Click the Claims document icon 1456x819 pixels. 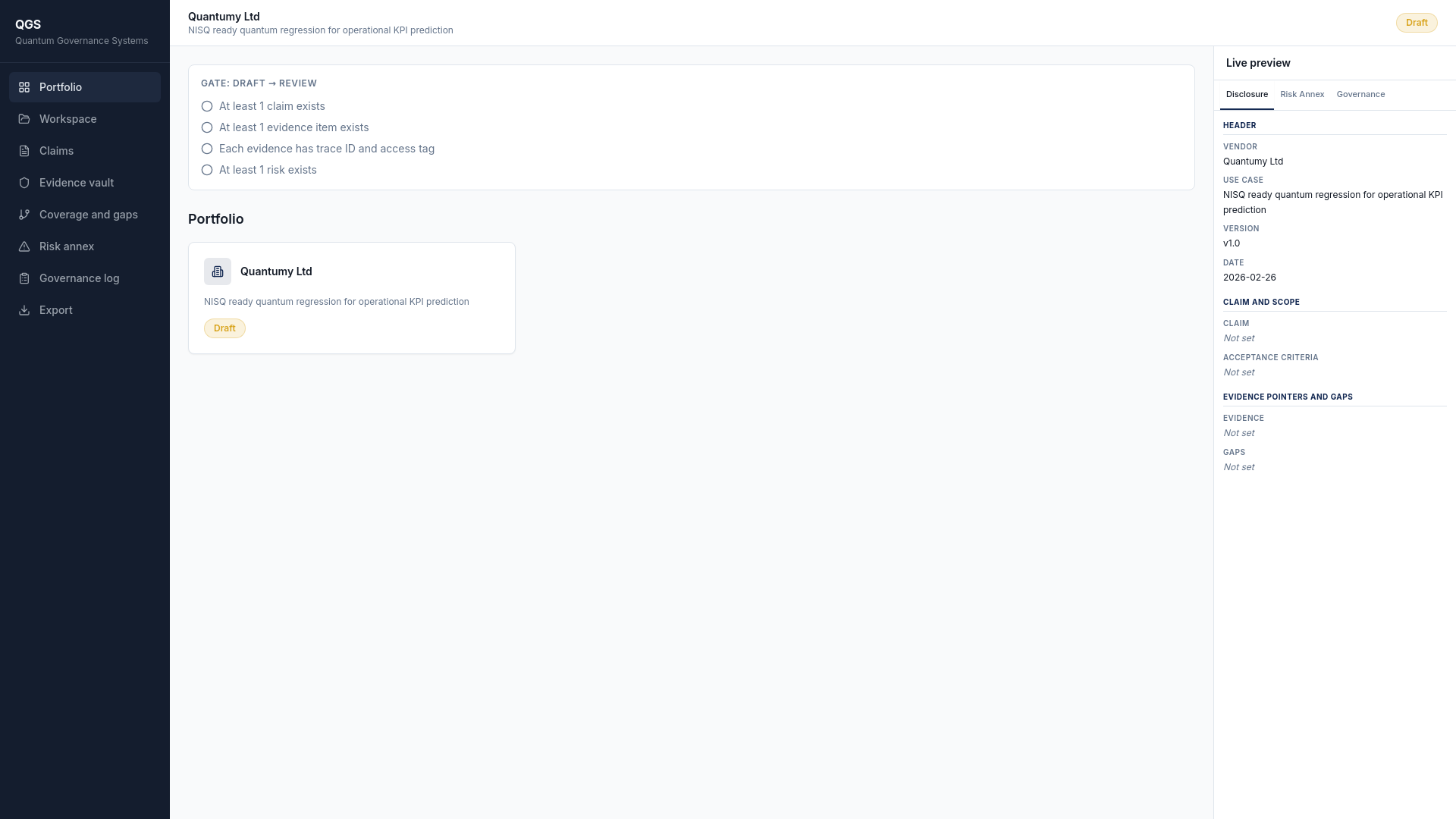24,151
